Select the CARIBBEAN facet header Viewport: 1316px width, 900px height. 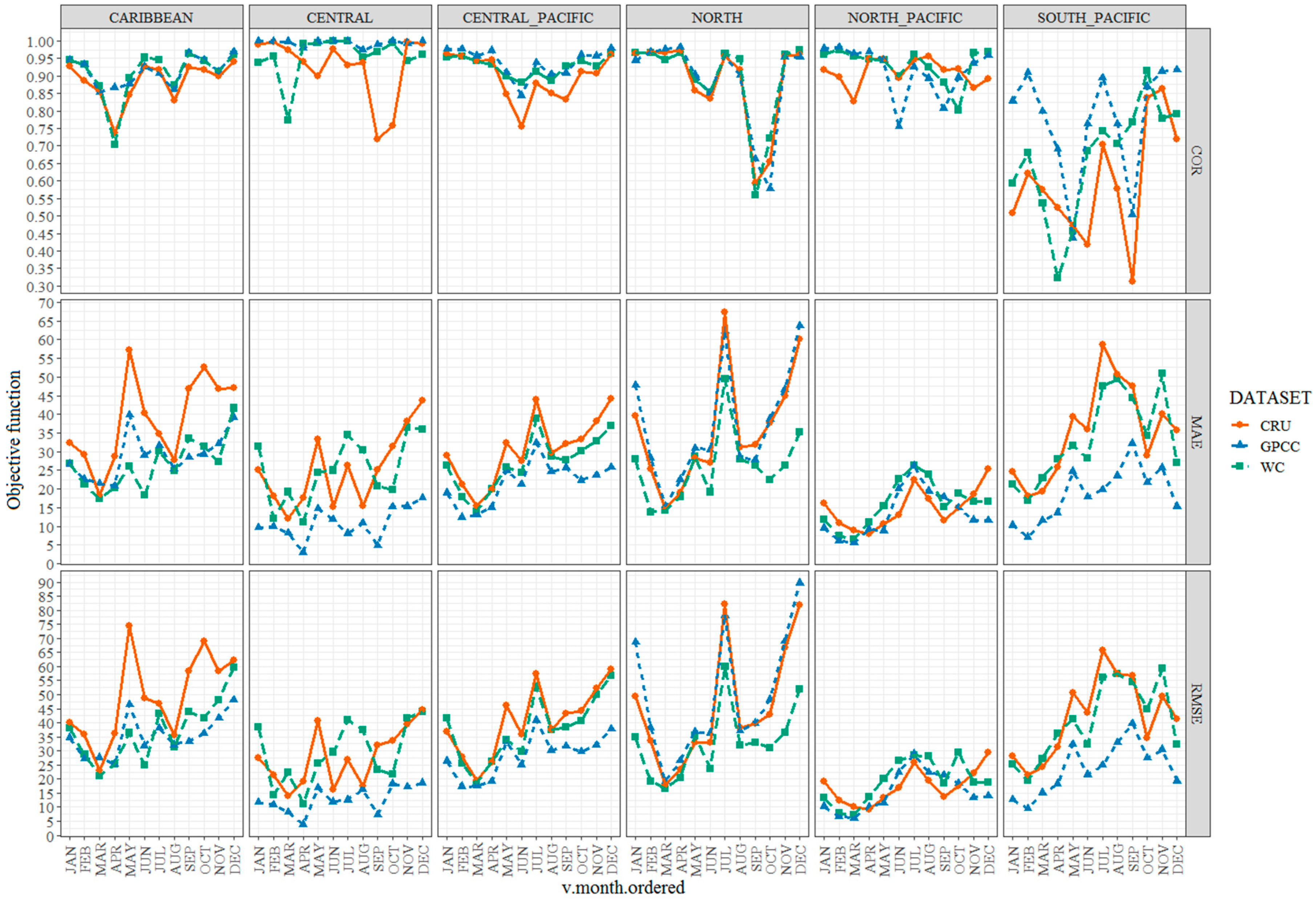pos(151,17)
